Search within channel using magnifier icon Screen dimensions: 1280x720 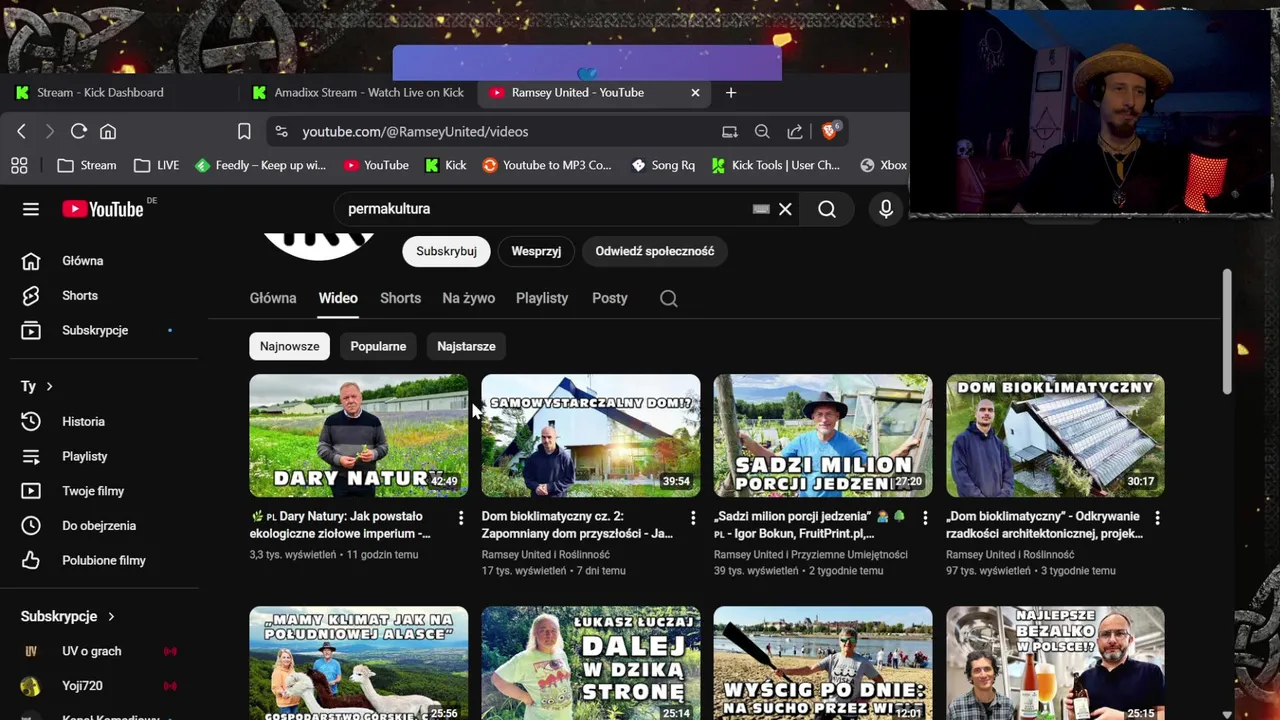[669, 298]
